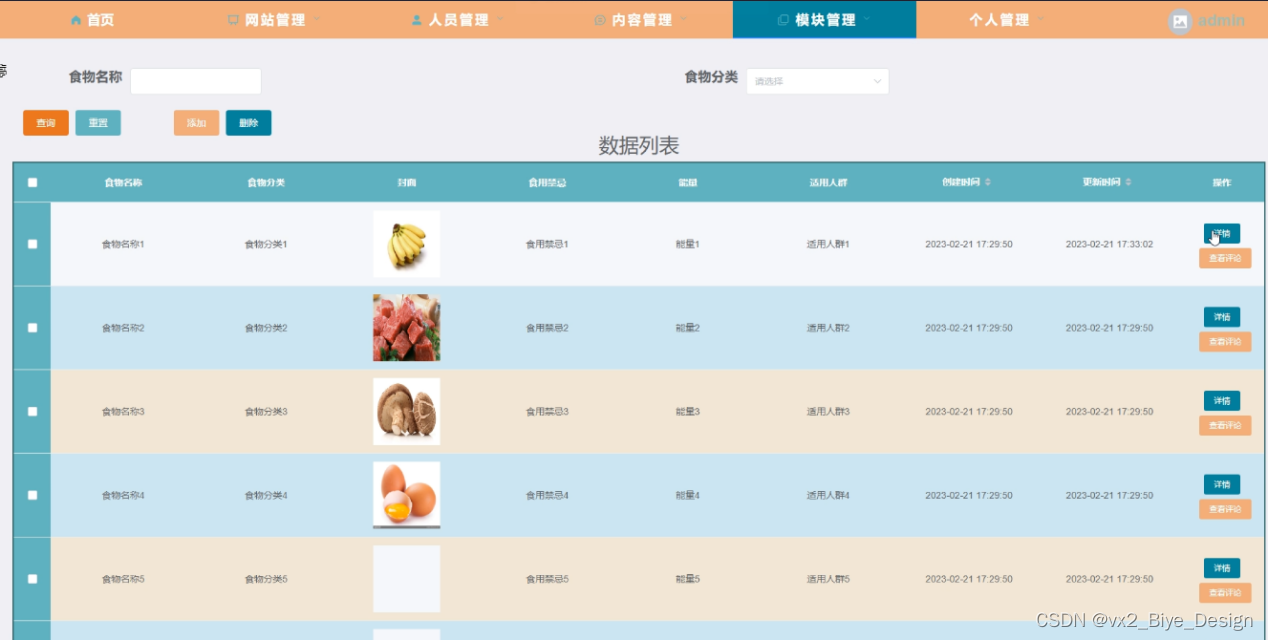Click 查看评论 for 食物名称5

pos(1225,593)
